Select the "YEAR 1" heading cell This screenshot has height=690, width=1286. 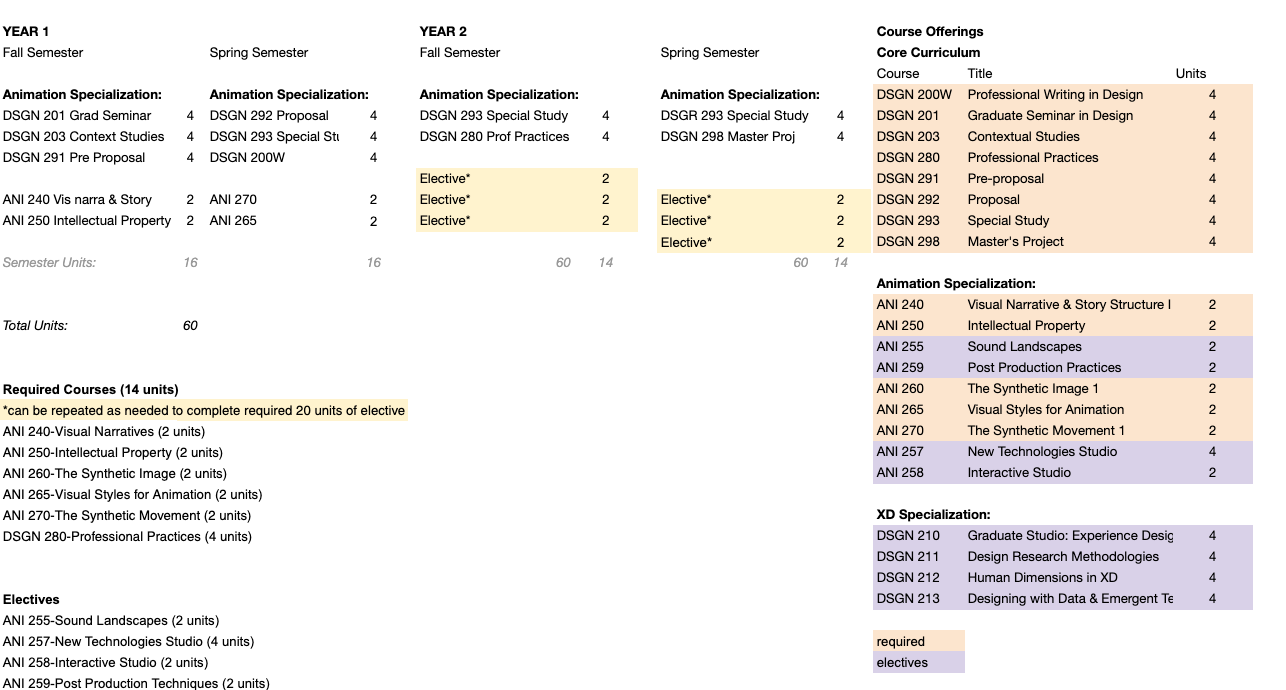[27, 31]
